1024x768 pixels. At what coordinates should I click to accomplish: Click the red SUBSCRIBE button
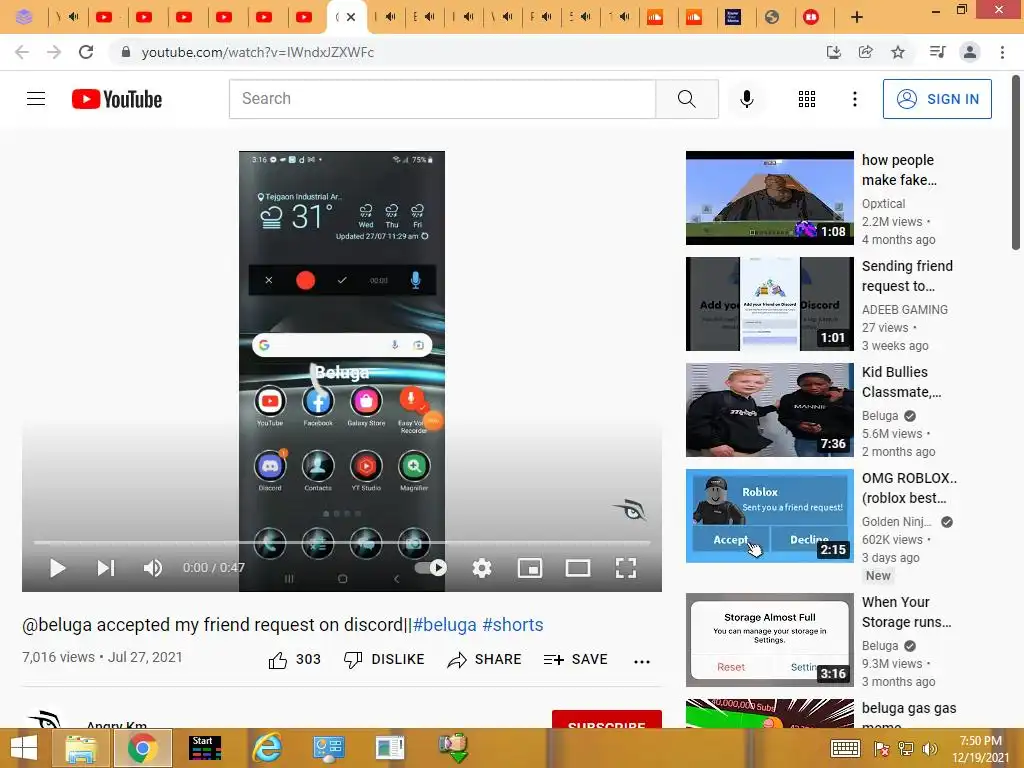tap(607, 720)
